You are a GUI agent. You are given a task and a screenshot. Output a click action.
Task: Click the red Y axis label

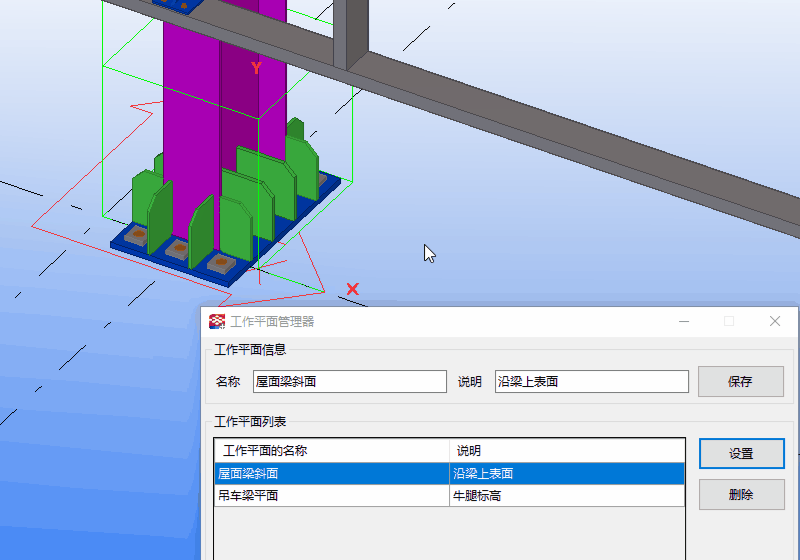[256, 67]
